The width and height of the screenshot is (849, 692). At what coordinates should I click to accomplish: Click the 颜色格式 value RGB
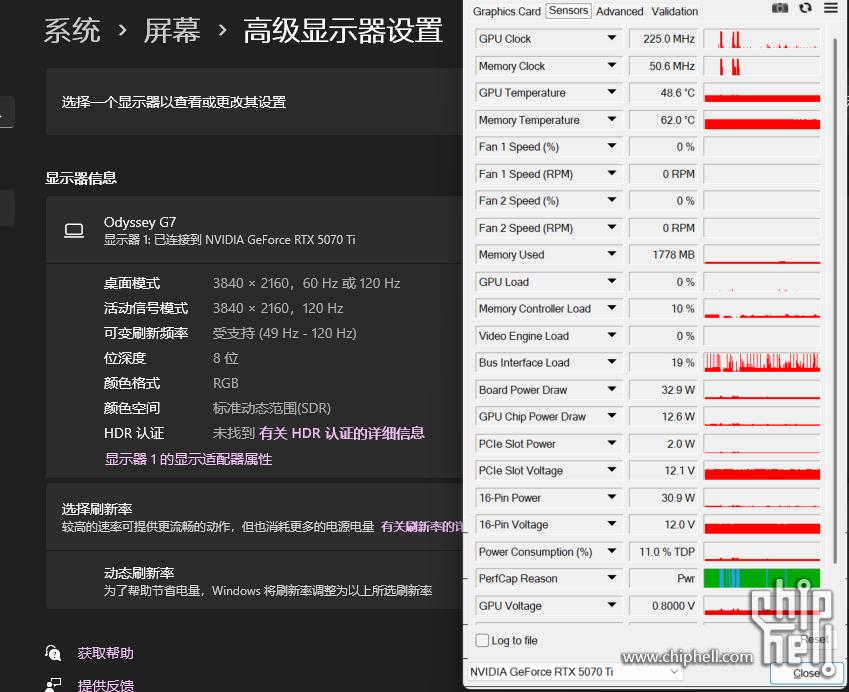point(225,383)
